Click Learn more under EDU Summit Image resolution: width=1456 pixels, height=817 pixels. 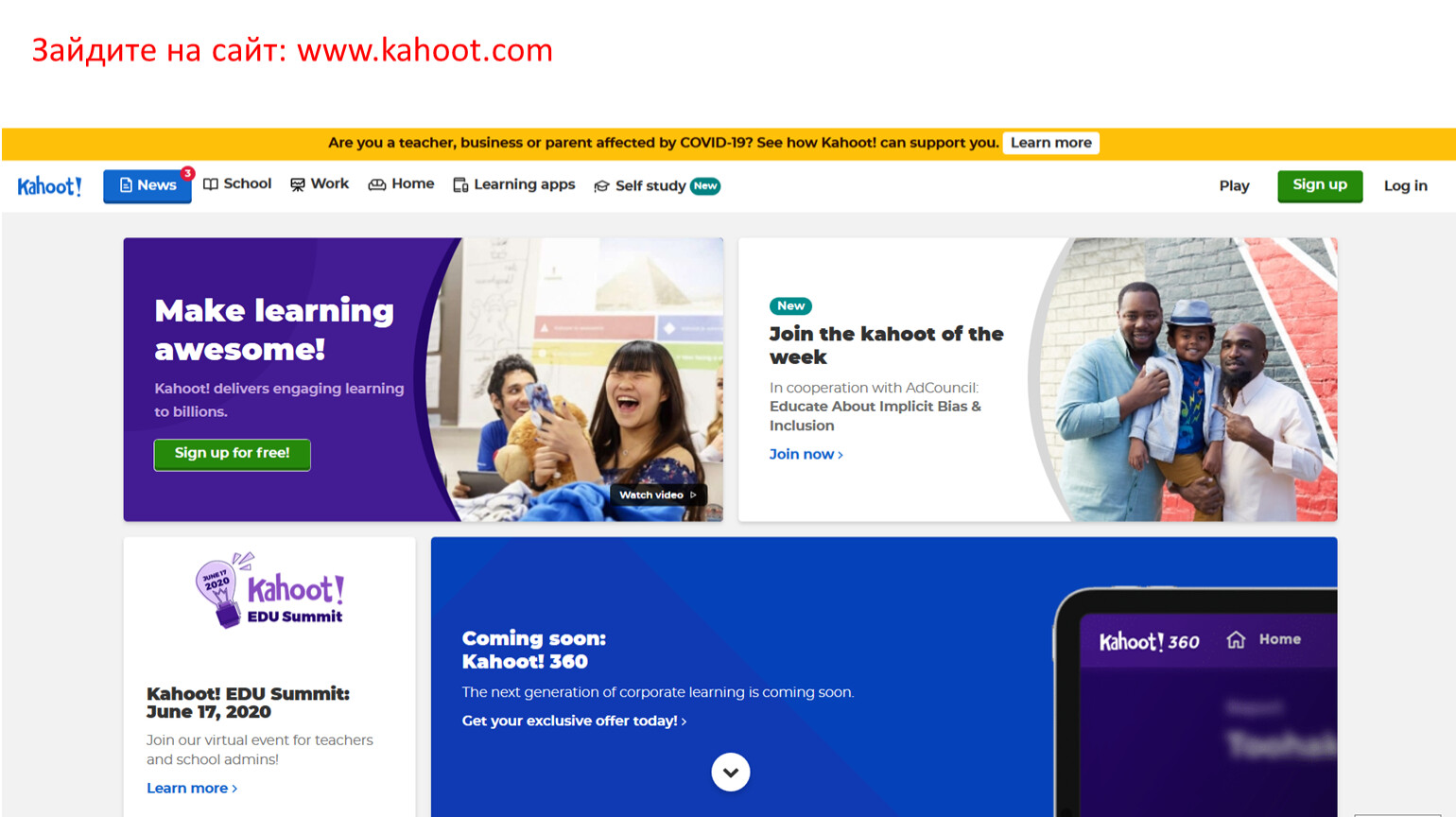(x=192, y=789)
